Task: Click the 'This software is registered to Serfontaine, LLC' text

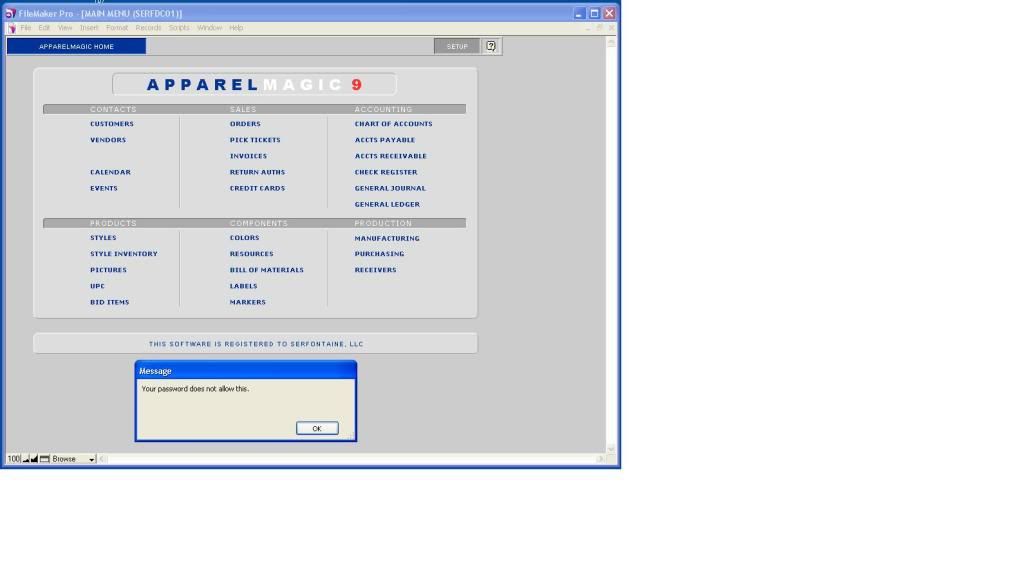Action: coord(256,344)
